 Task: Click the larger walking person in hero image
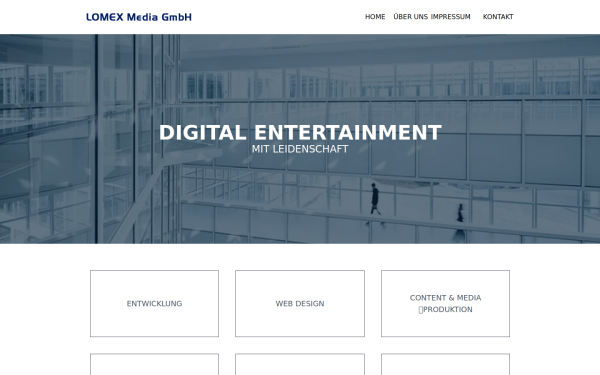point(375,204)
